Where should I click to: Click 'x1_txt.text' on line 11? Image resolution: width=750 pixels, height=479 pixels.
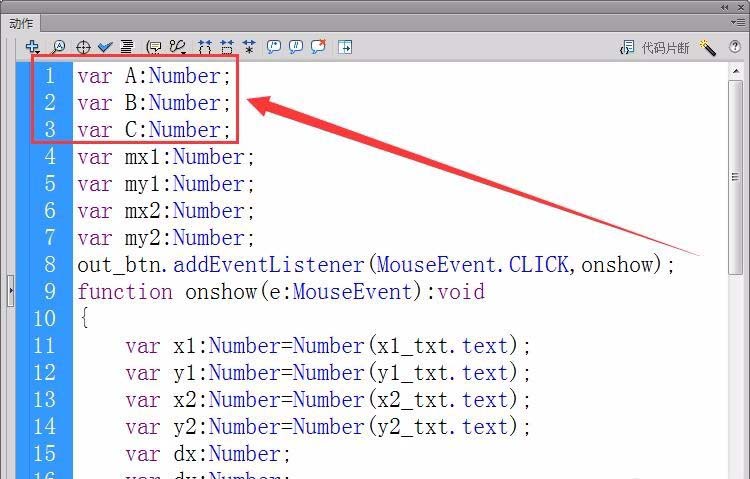tap(442, 346)
